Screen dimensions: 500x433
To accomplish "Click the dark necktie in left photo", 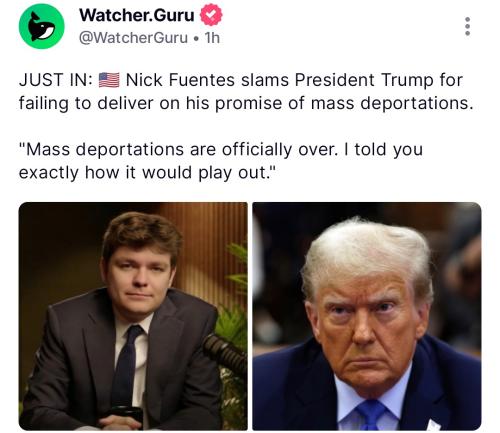I will (x=126, y=367).
